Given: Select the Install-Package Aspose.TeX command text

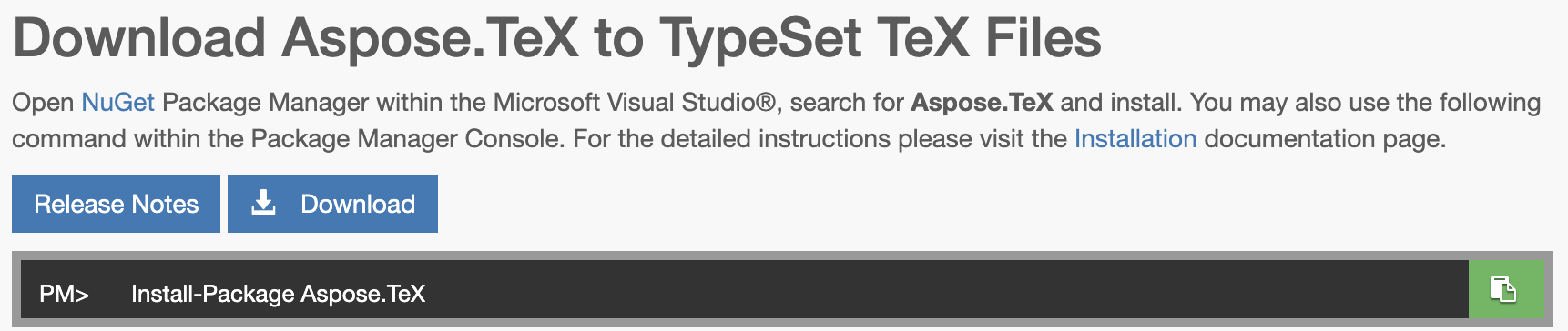Looking at the screenshot, I should [x=278, y=294].
